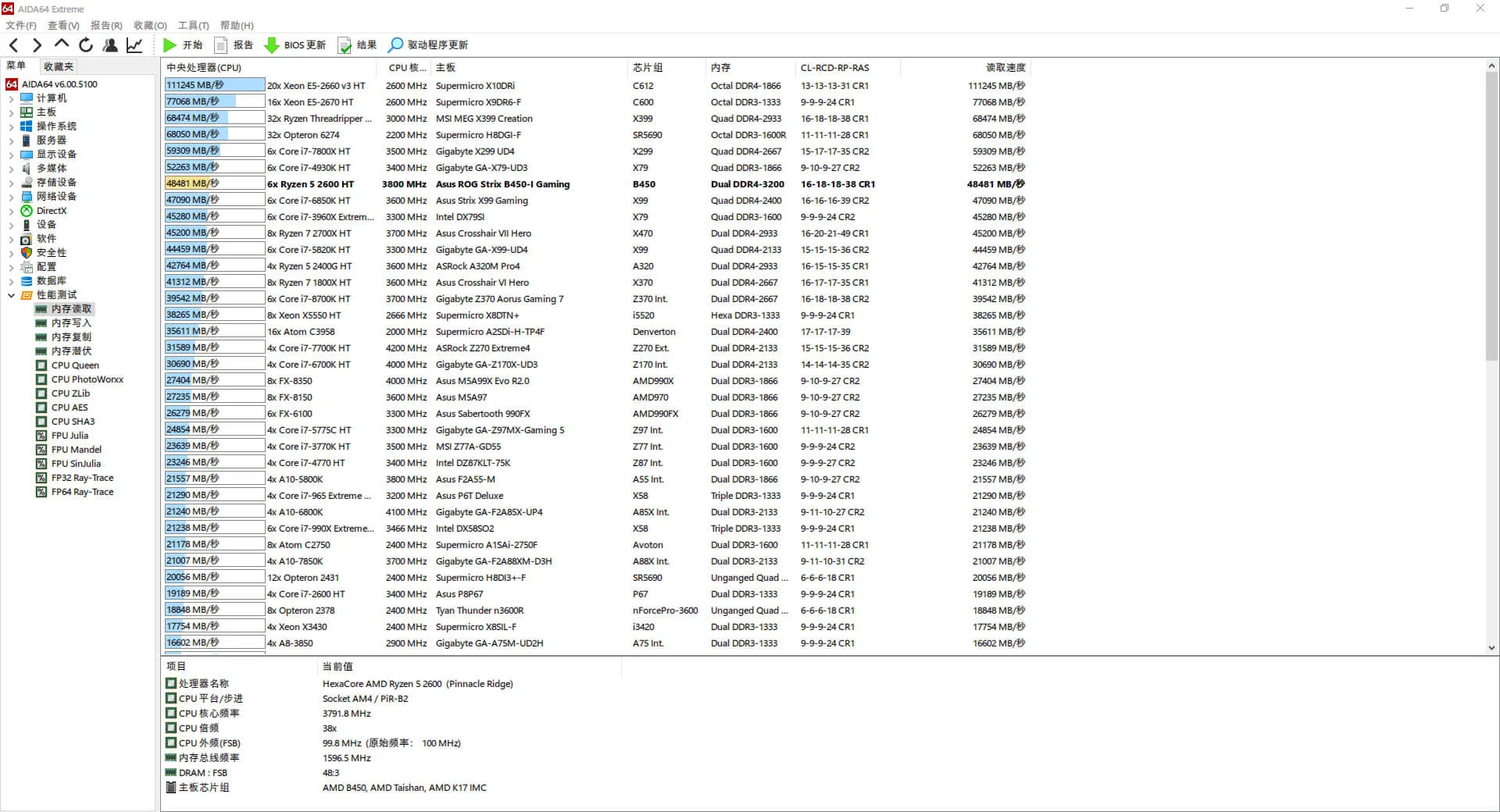Switch to the 收藏夹 tab
Screen dimensions: 1500x812
pyautogui.click(x=59, y=66)
